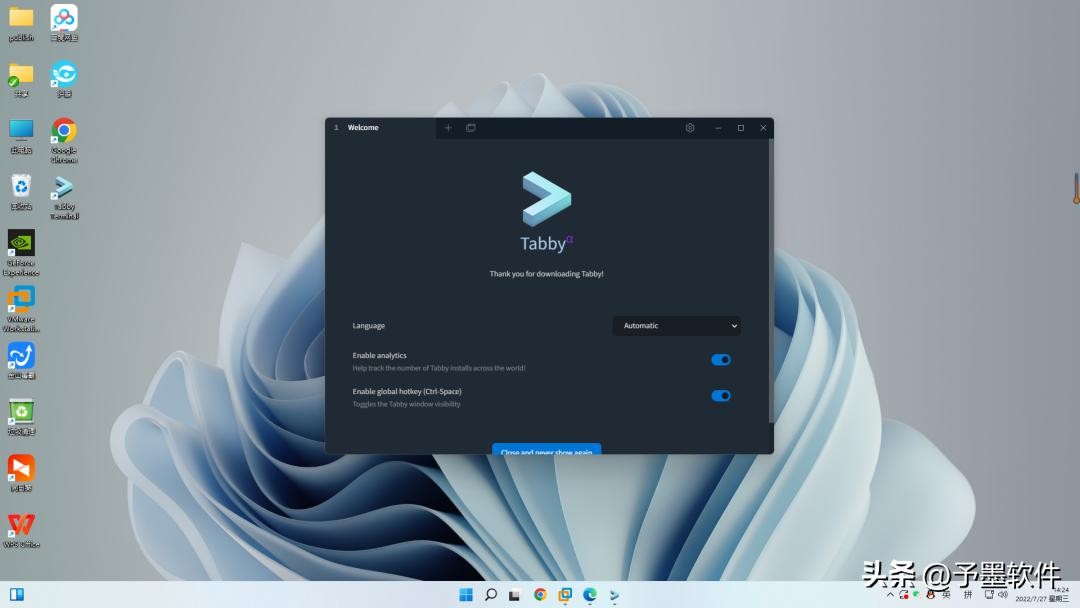
Task: Open Tabby settings gear icon
Action: point(690,128)
